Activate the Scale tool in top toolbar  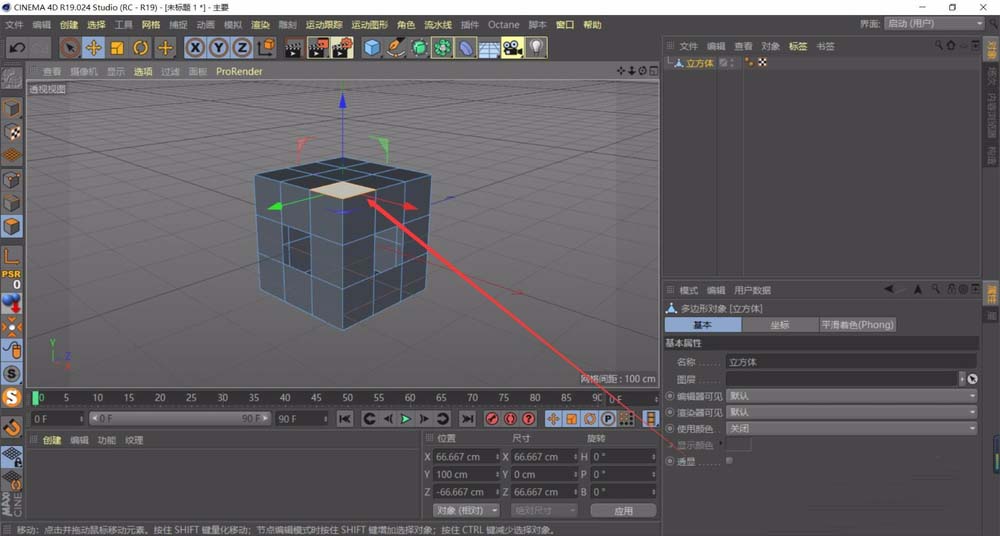[x=117, y=48]
